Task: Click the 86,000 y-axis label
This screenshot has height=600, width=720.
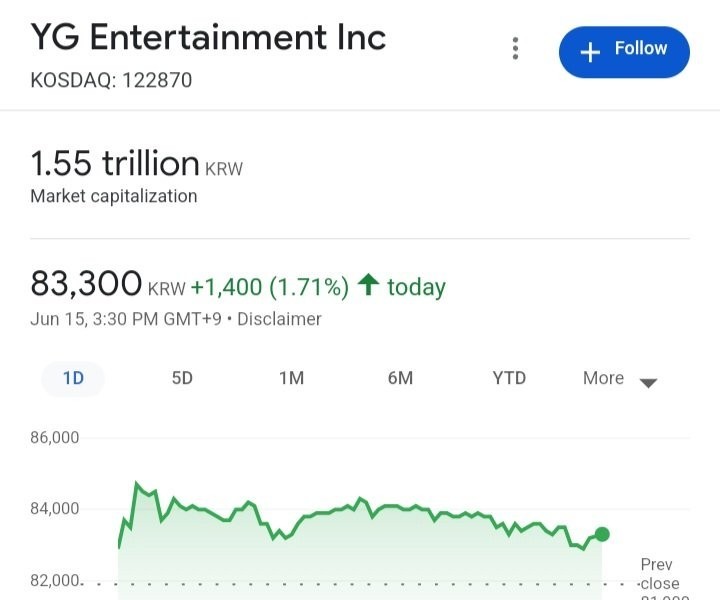Action: pos(55,438)
